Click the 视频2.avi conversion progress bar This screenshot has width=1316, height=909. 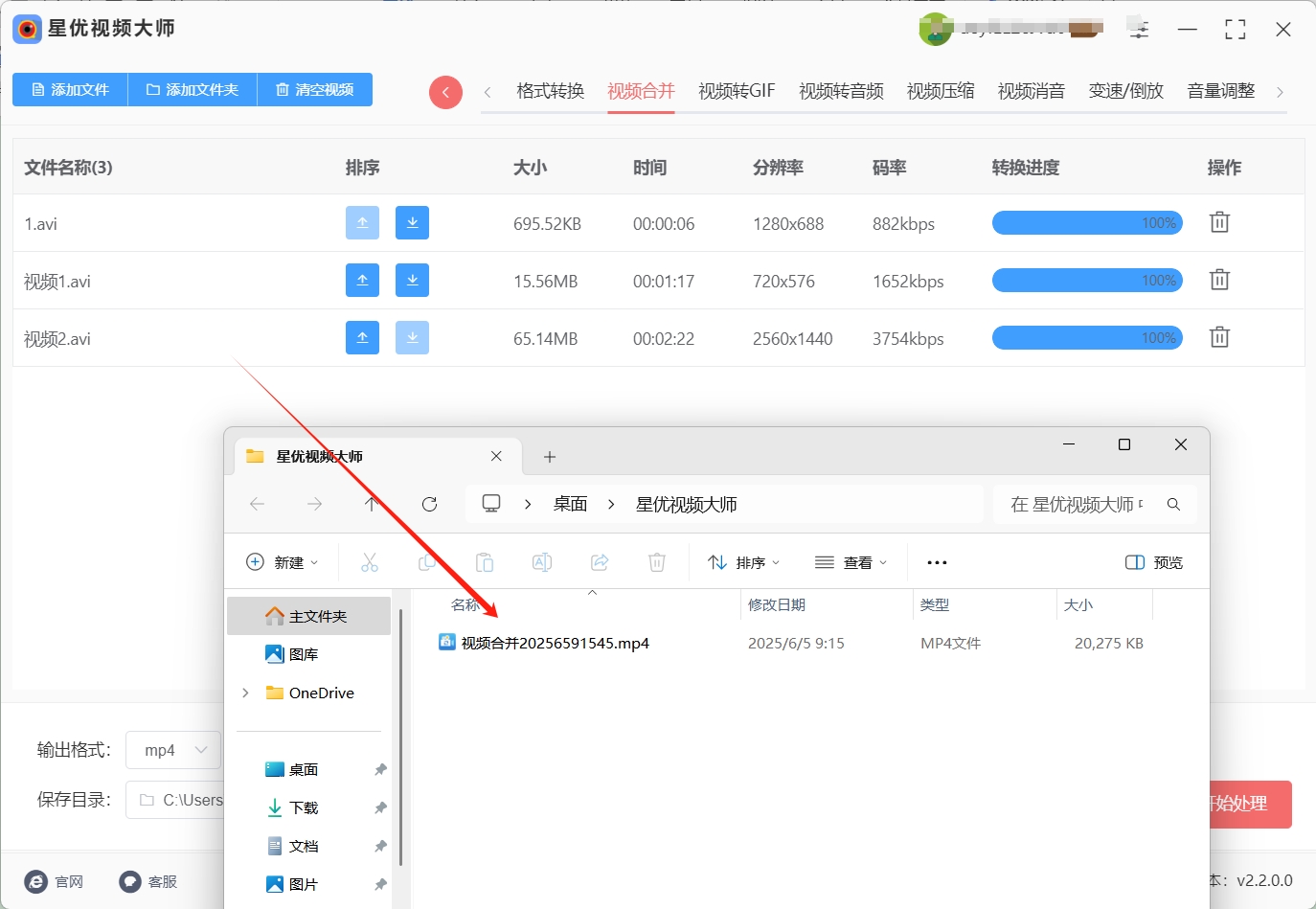coord(1087,337)
